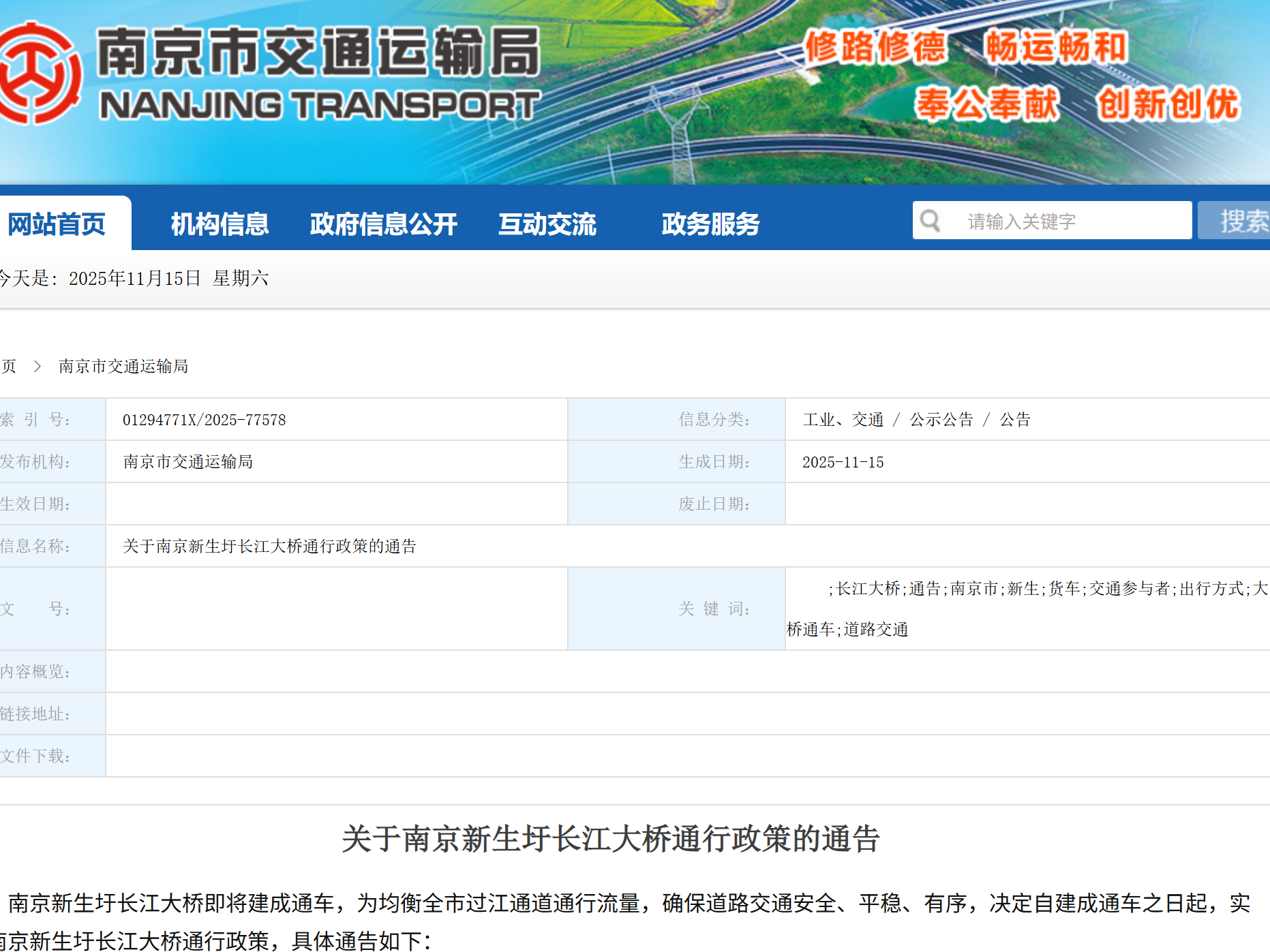This screenshot has width=1270, height=952.
Task: Click the breadcrumb chevron arrow separator
Action: pos(37,367)
